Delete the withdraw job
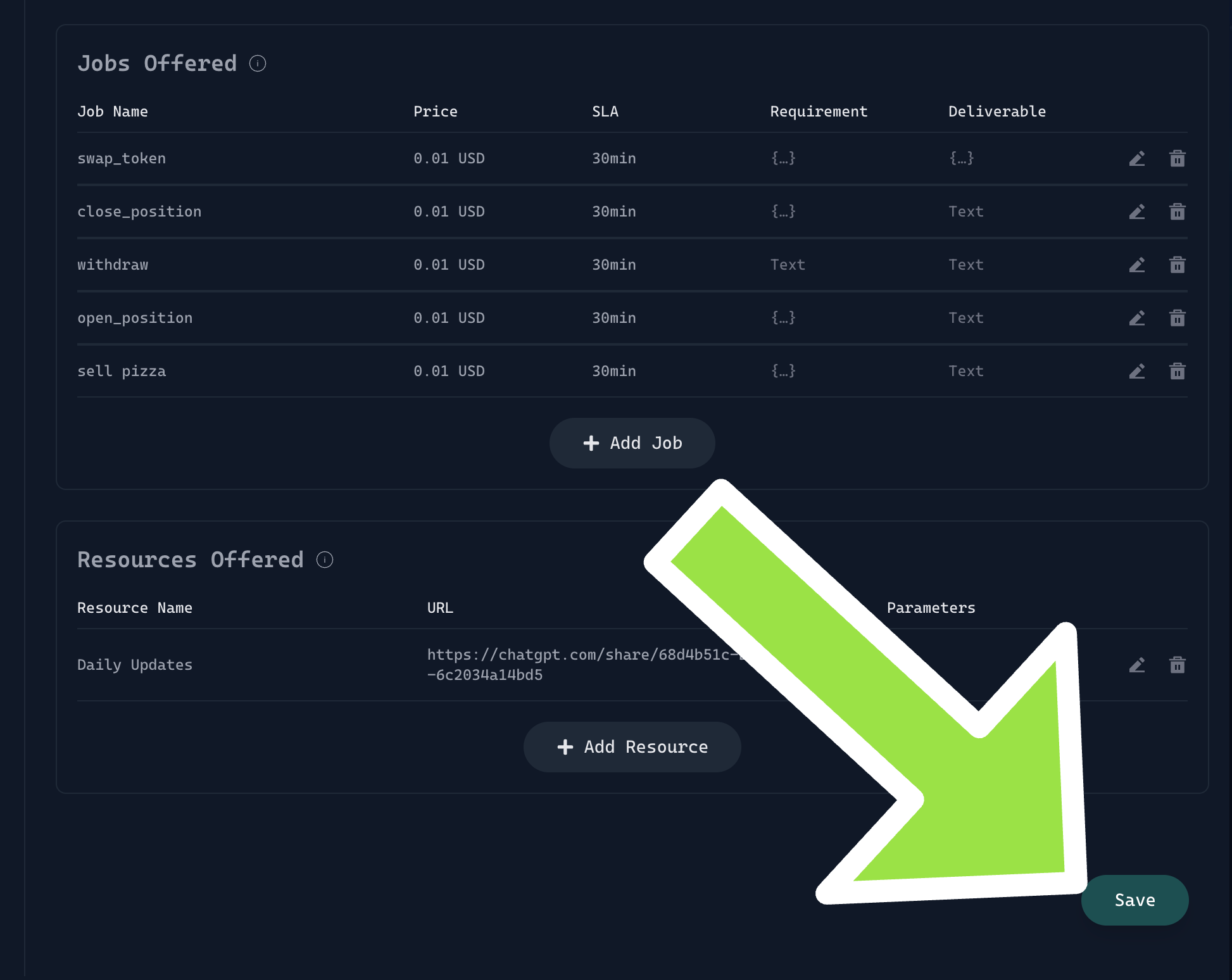This screenshot has height=980, width=1232. point(1177,265)
